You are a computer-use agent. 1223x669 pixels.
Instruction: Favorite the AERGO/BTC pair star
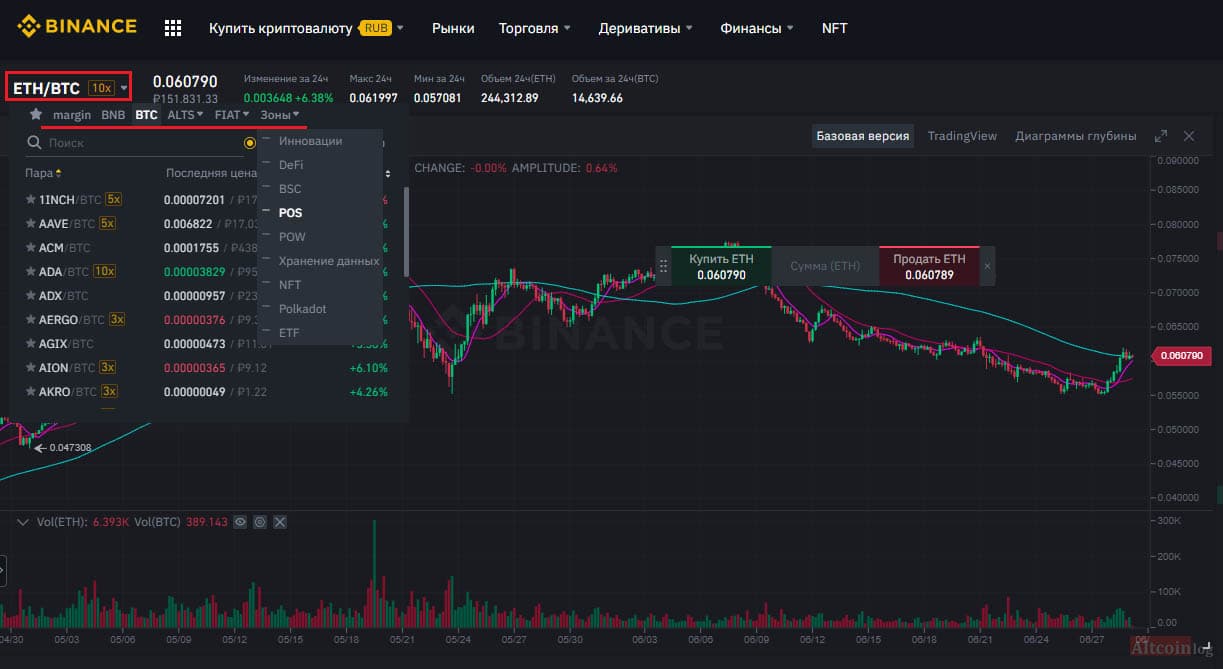[30, 319]
